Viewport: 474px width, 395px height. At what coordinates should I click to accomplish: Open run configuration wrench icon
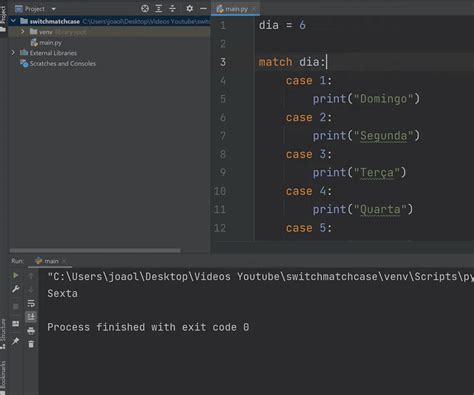pyautogui.click(x=16, y=289)
